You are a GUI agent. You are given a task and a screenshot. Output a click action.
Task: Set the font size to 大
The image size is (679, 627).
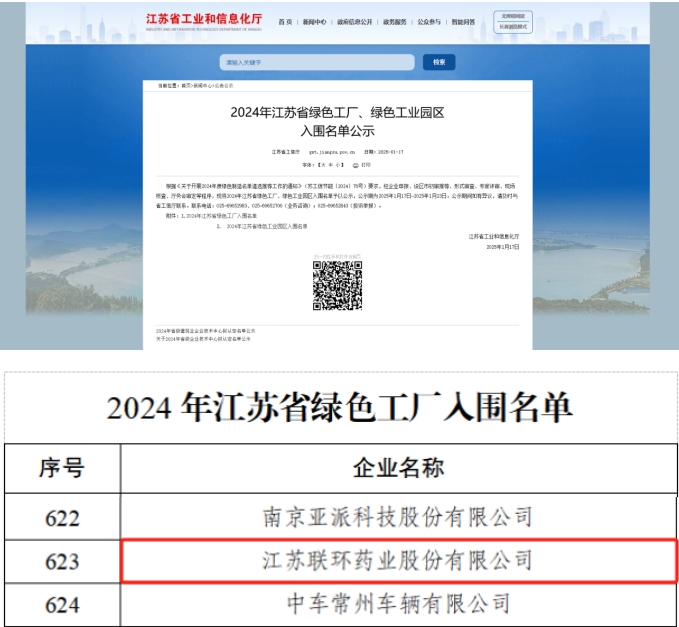click(x=322, y=164)
